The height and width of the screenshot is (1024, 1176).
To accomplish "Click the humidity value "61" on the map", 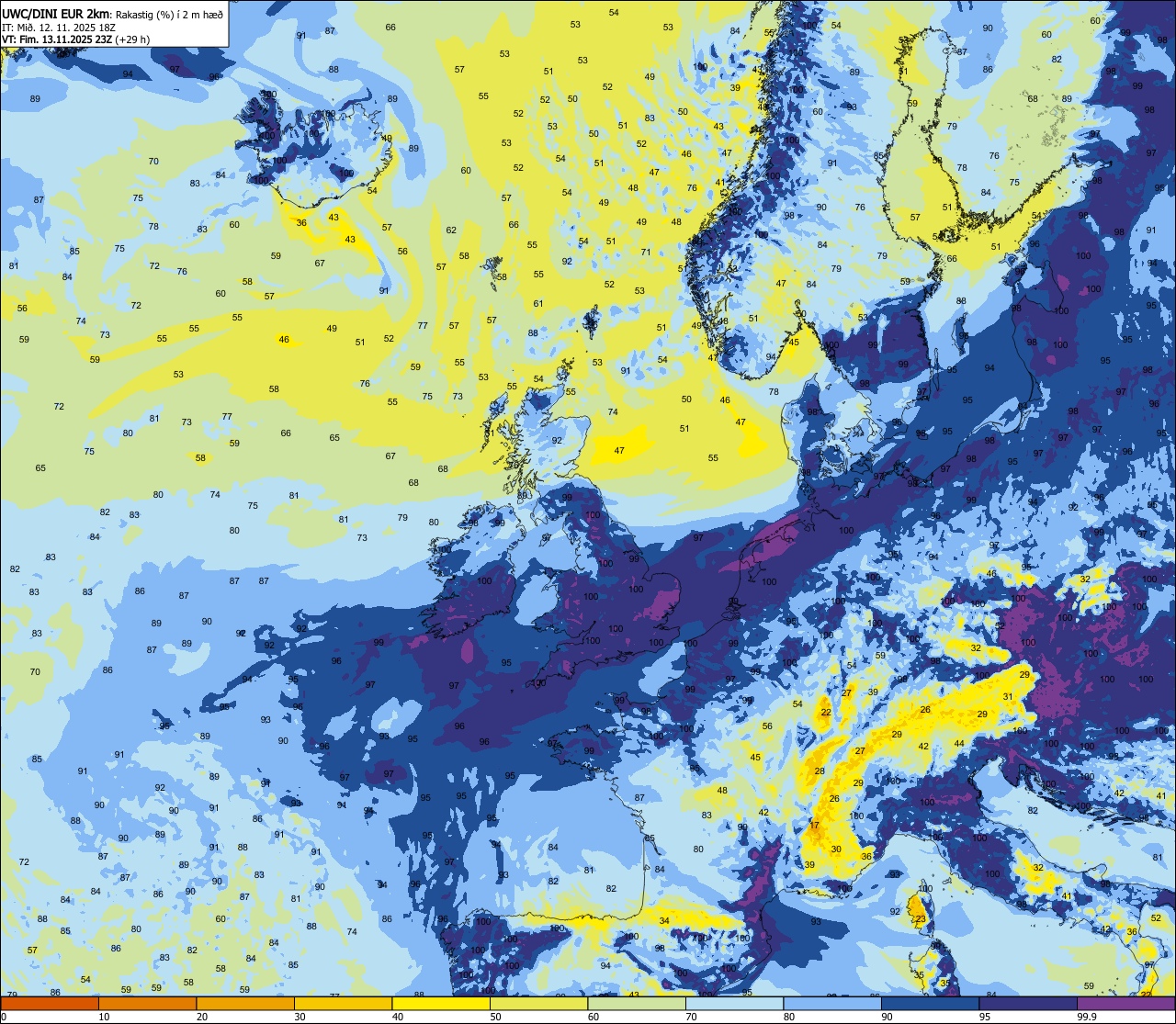I will (x=538, y=304).
